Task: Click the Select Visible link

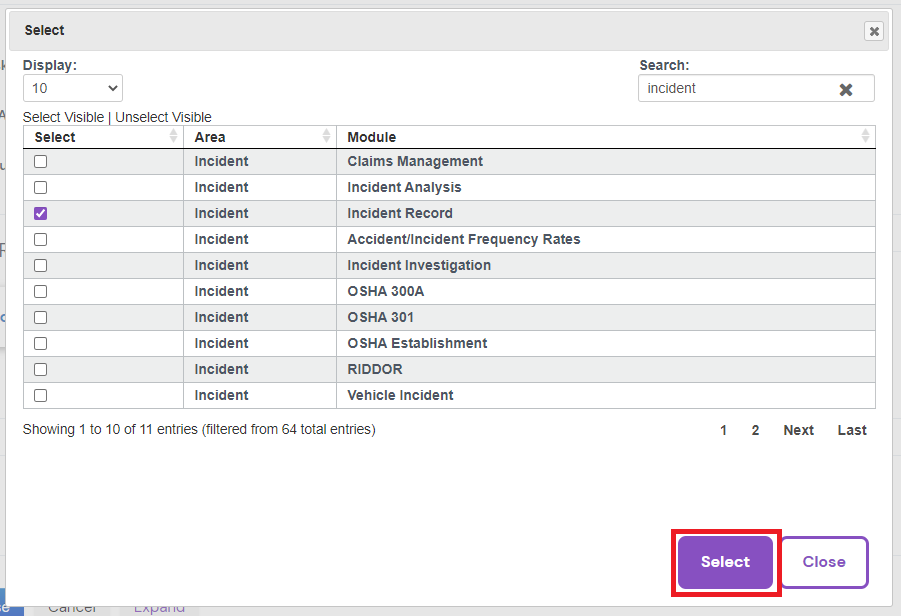Action: click(x=64, y=117)
